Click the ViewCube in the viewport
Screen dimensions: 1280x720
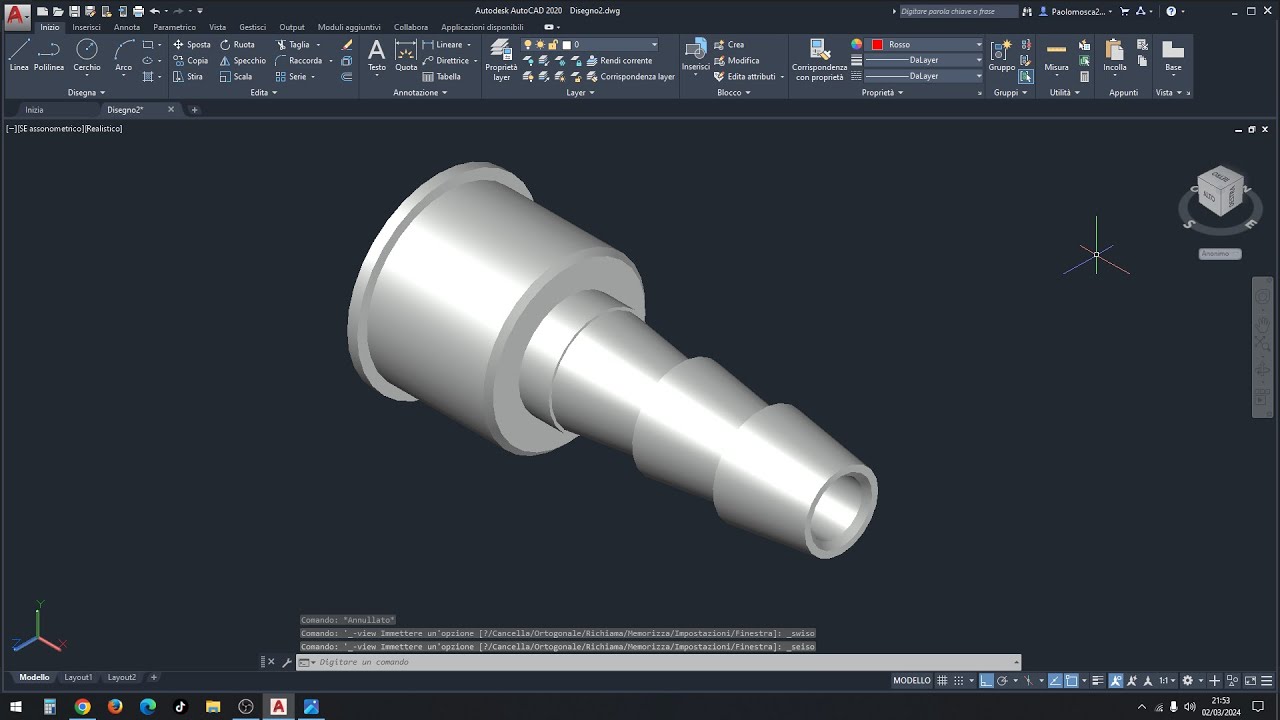[x=1220, y=191]
